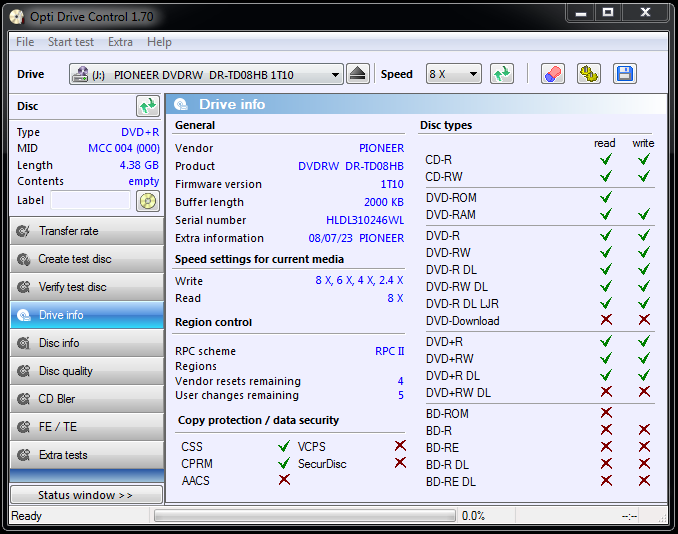678x534 pixels.
Task: Refresh speed list with green arrows icon
Action: click(502, 74)
